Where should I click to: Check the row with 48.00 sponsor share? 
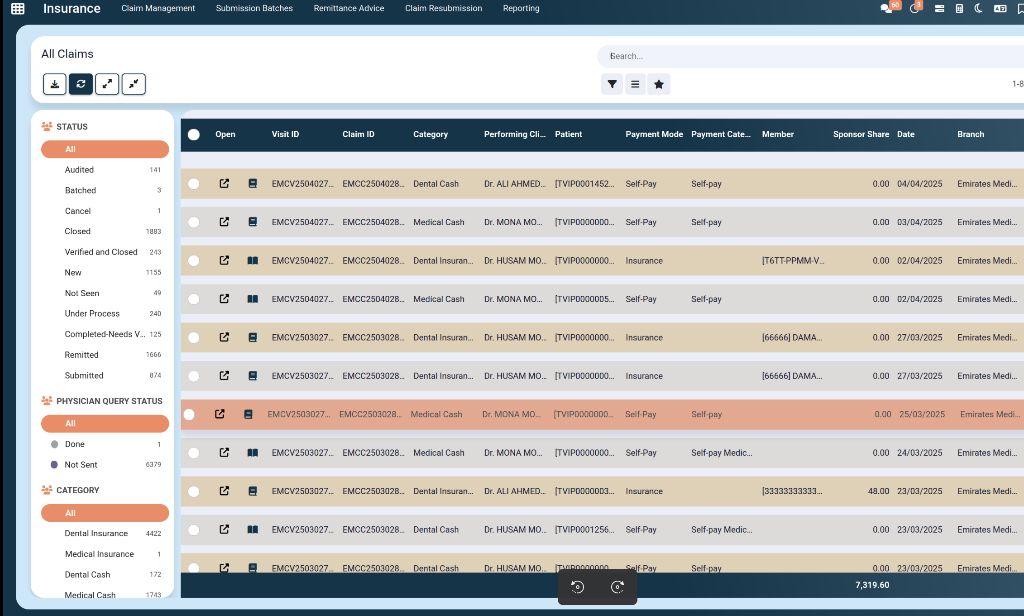194,491
